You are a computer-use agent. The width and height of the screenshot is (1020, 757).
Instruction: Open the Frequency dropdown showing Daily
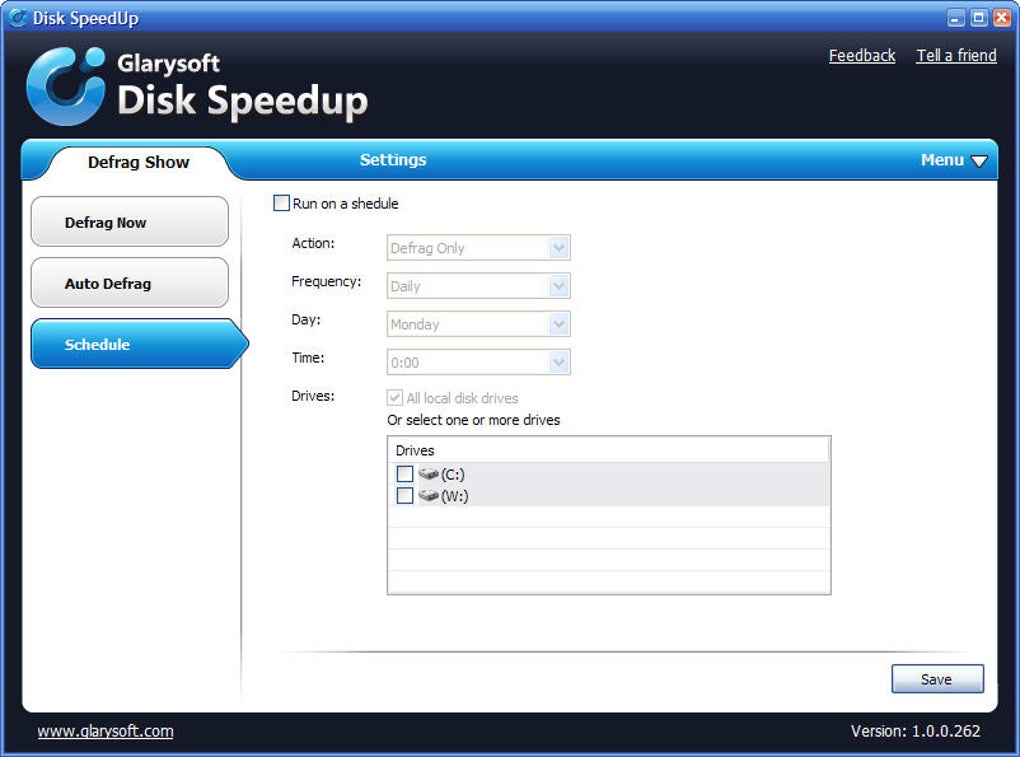tap(478, 286)
